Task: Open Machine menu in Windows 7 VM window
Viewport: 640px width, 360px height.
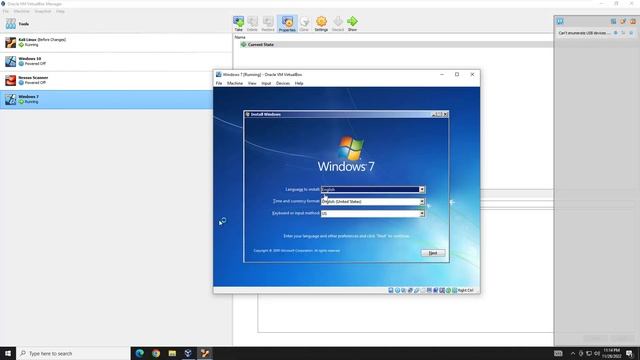Action: click(x=235, y=83)
